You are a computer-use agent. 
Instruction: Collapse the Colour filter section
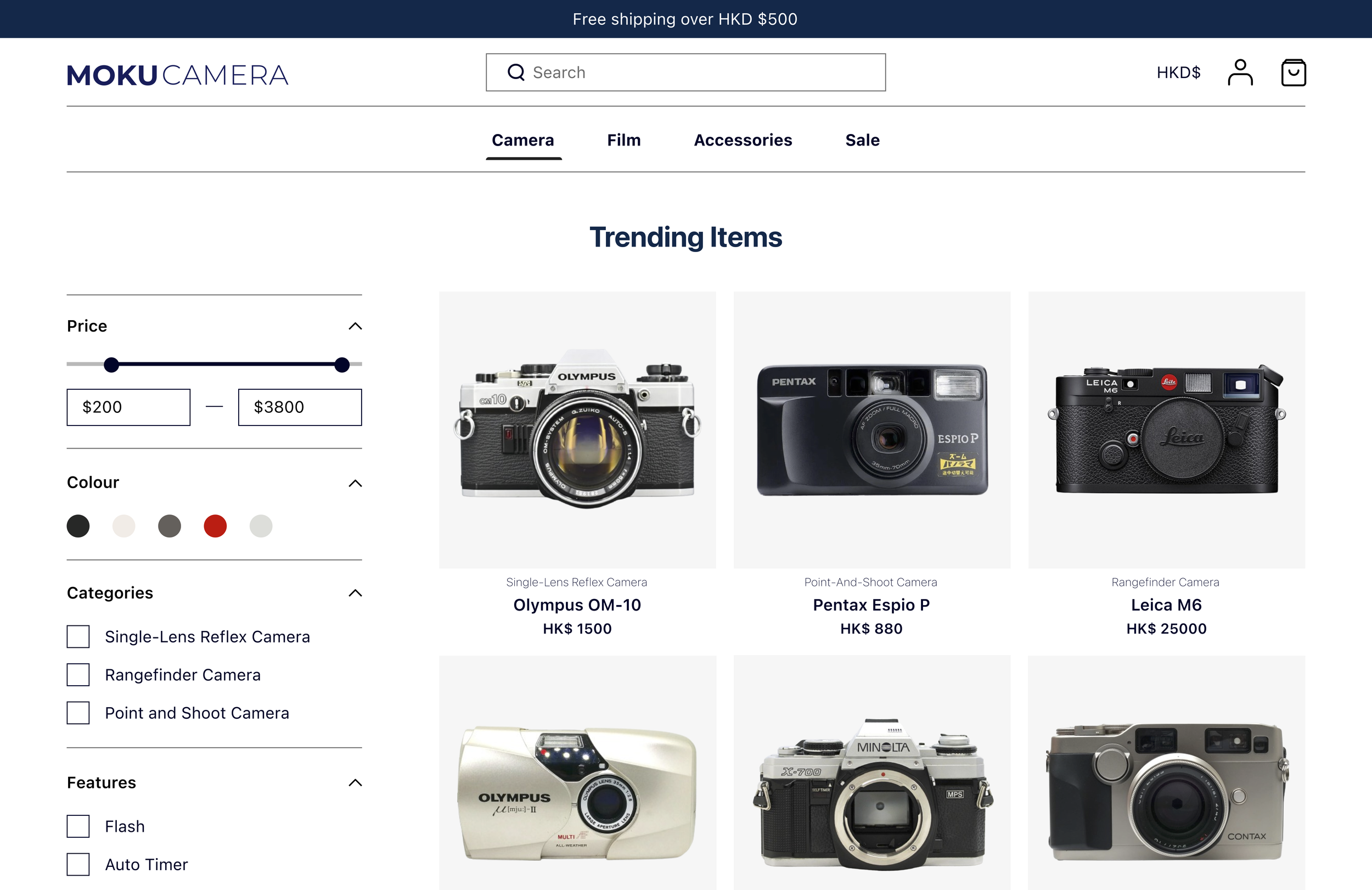pyautogui.click(x=355, y=483)
